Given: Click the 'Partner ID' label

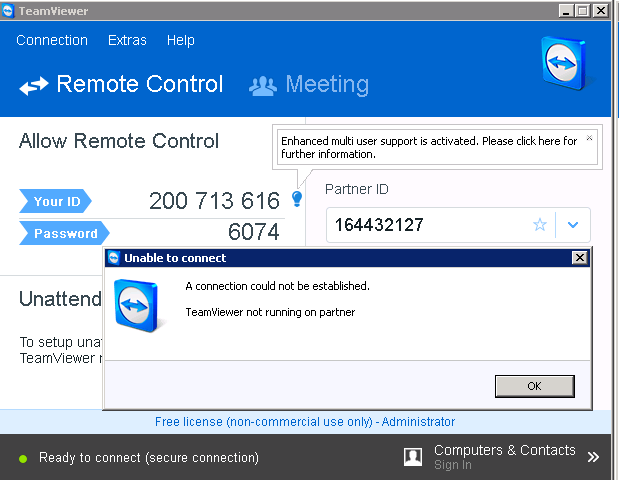Looking at the screenshot, I should click(357, 189).
